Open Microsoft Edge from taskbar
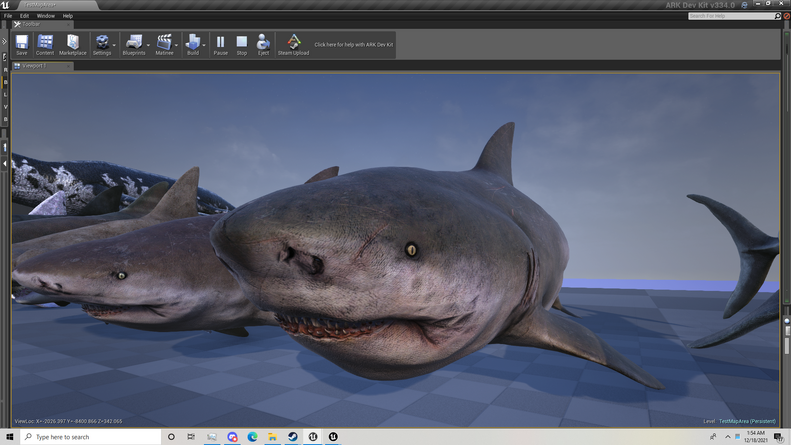This screenshot has height=445, width=791. [252, 437]
